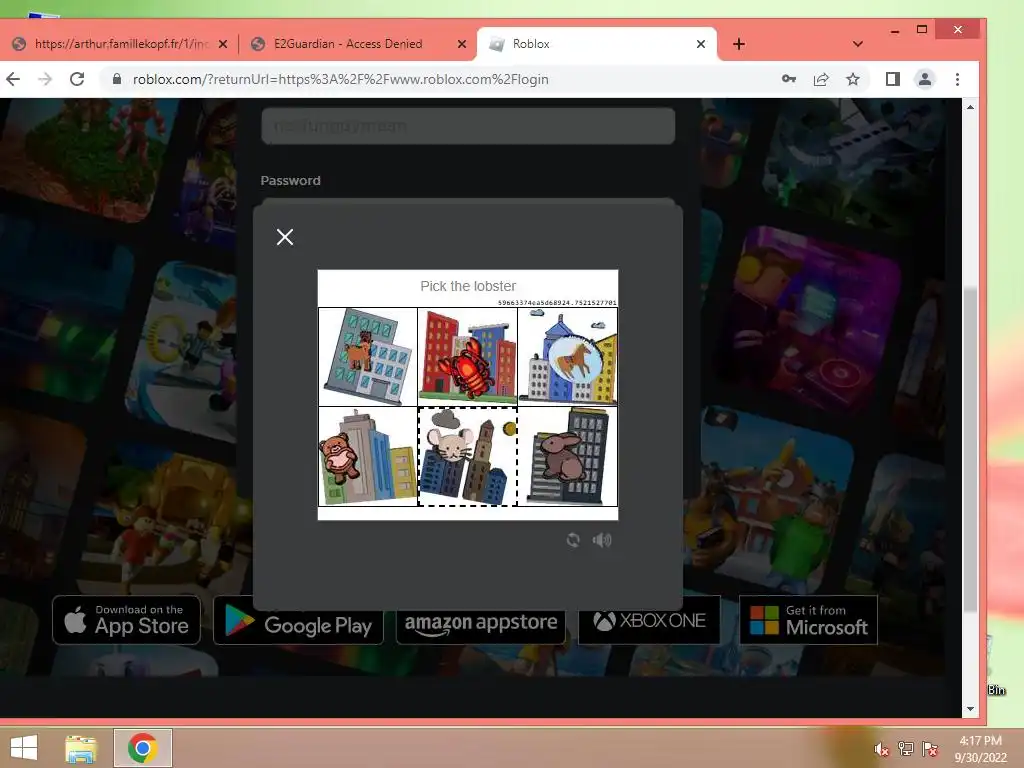Select the dog on grey building tile
Viewport: 1024px width, 768px height.
(368, 357)
